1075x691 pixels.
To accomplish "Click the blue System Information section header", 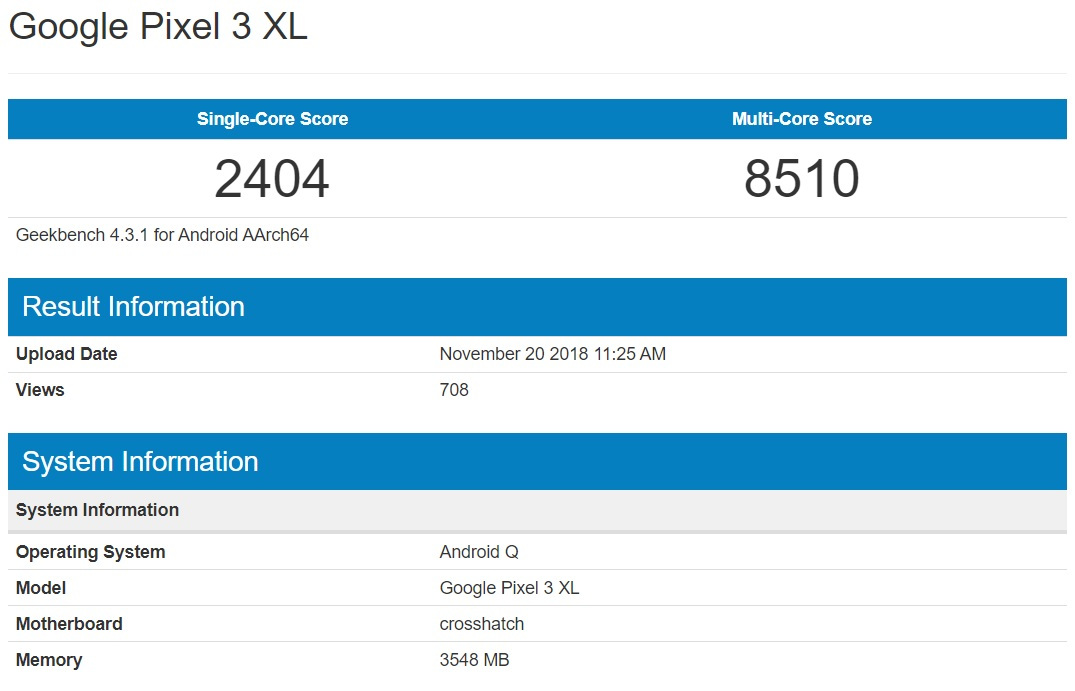I will point(140,461).
